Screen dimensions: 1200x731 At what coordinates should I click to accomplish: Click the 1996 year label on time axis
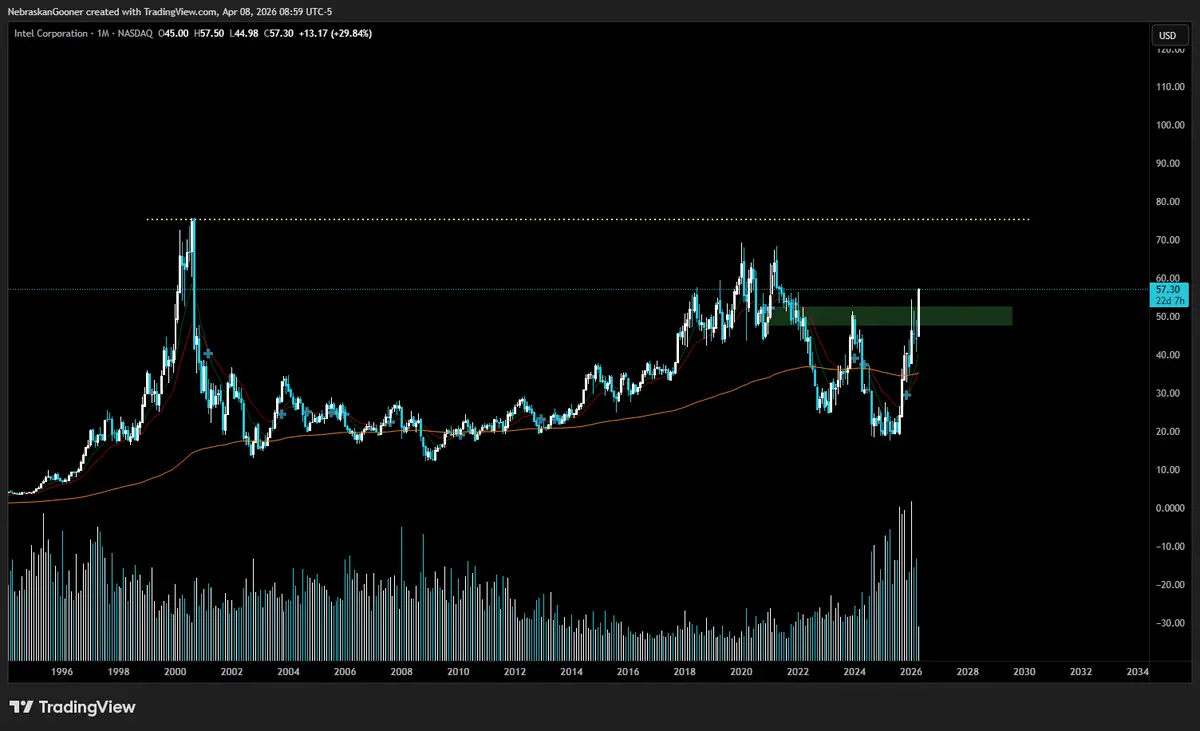click(61, 673)
